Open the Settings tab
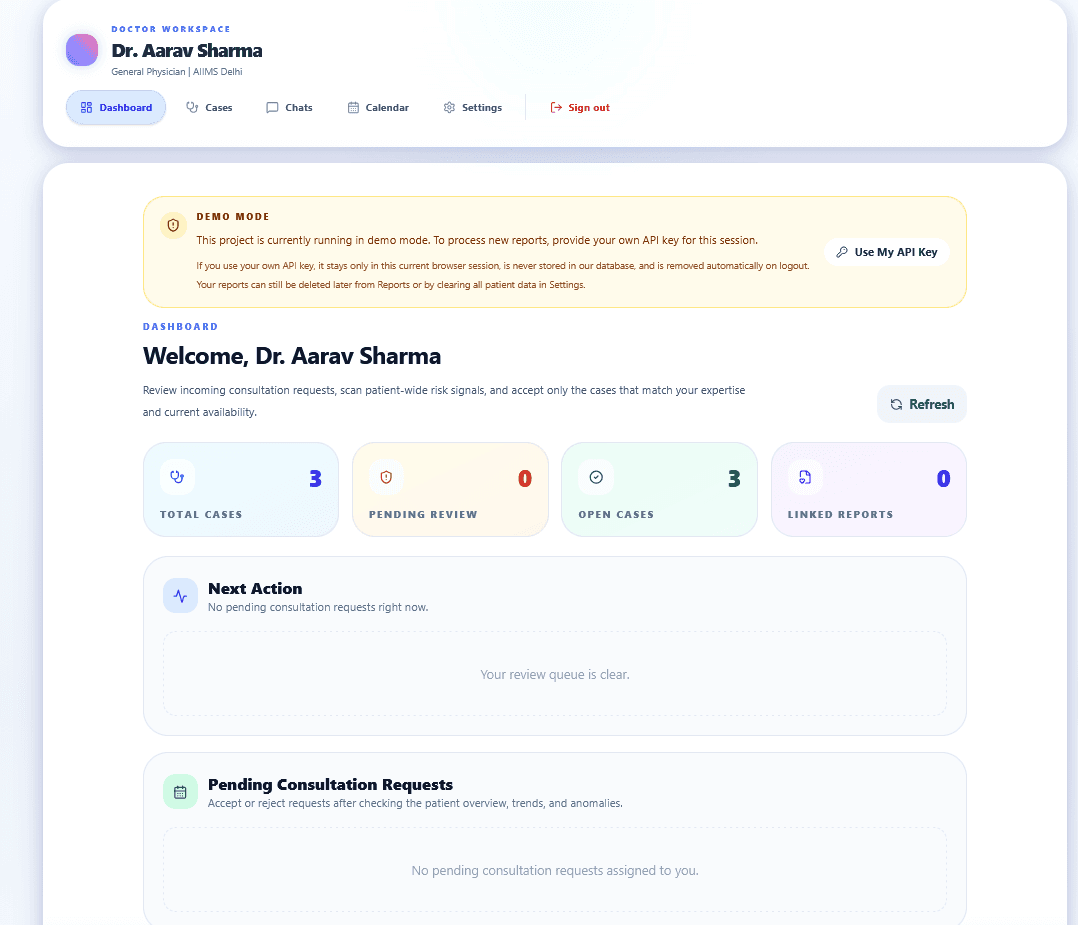The width and height of the screenshot is (1078, 925). coord(473,107)
